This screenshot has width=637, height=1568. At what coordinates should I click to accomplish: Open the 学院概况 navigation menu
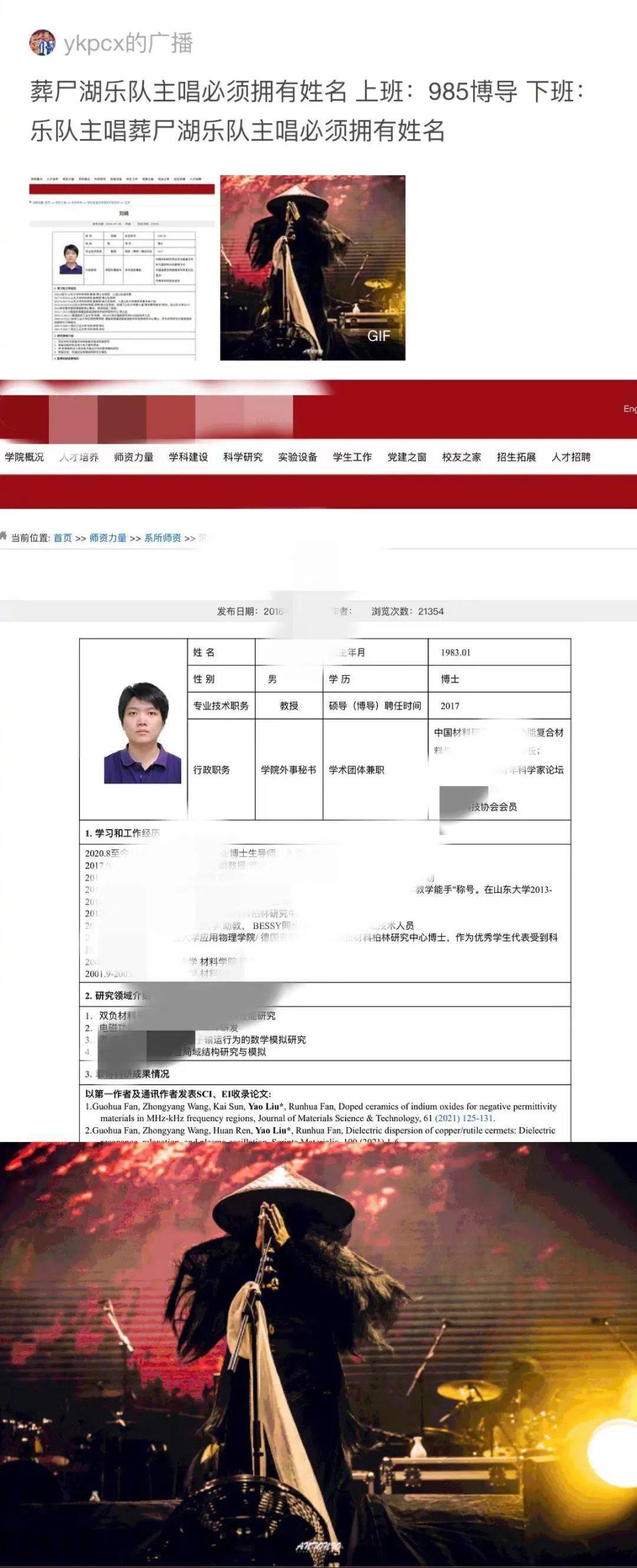[x=24, y=457]
